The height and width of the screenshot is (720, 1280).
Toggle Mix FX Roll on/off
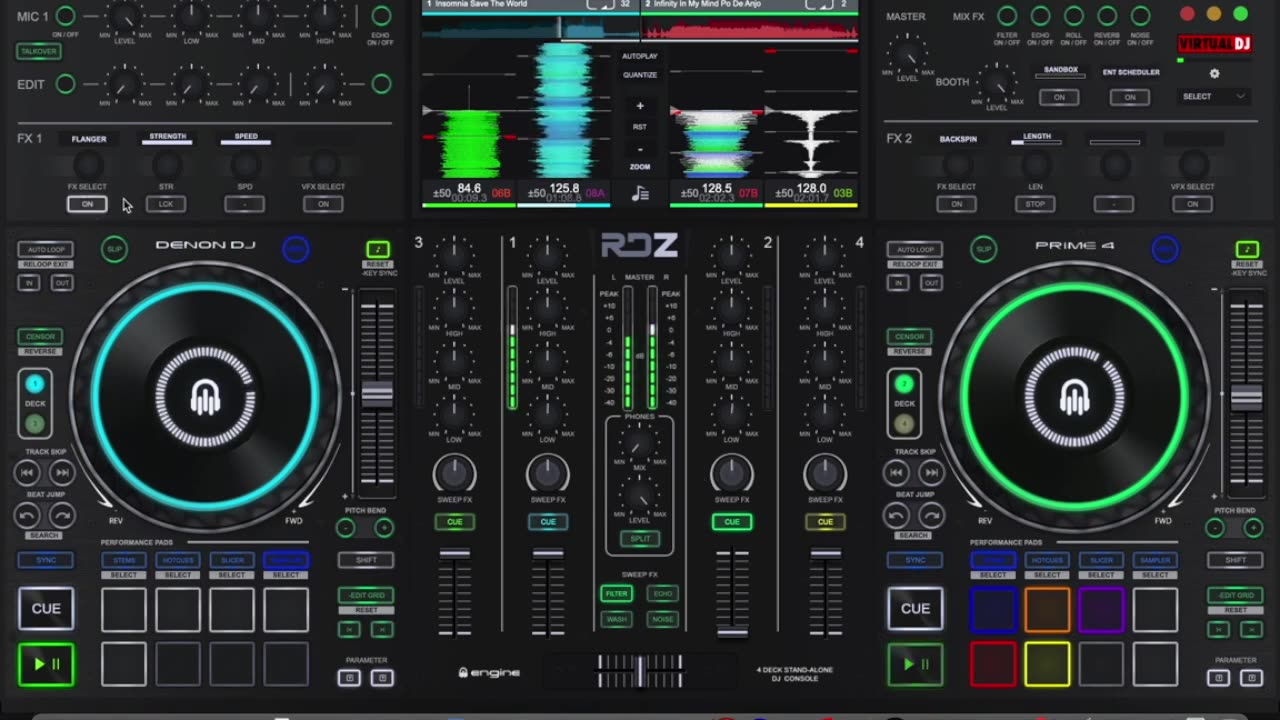[1074, 15]
